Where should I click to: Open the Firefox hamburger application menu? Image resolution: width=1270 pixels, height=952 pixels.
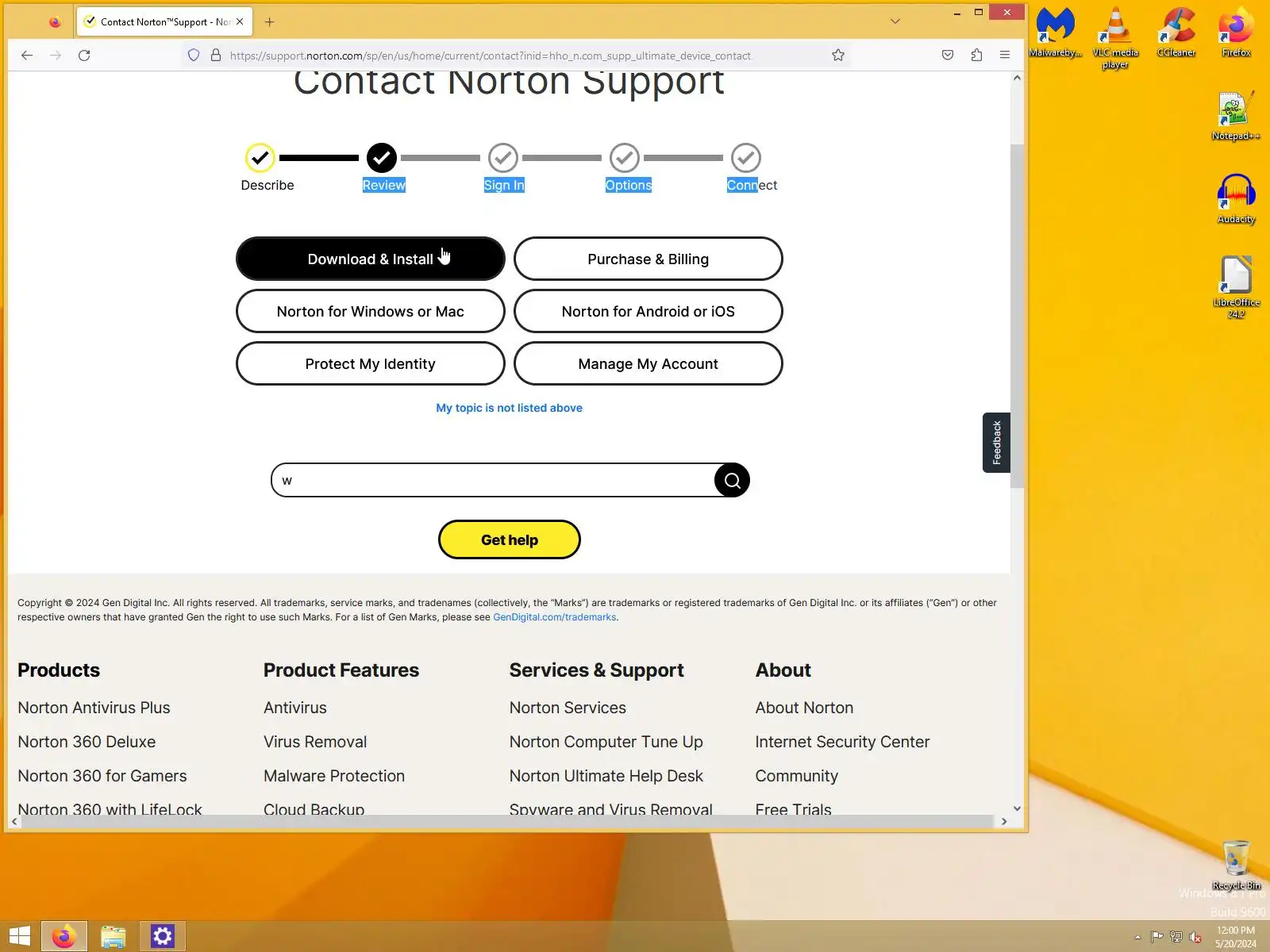pyautogui.click(x=1005, y=56)
